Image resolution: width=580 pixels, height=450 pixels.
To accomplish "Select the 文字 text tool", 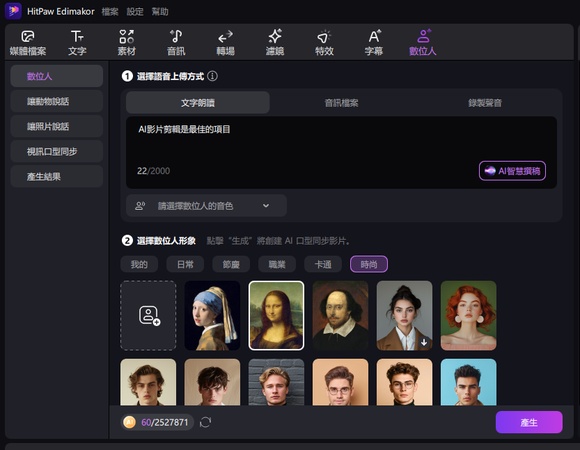I will (77, 43).
